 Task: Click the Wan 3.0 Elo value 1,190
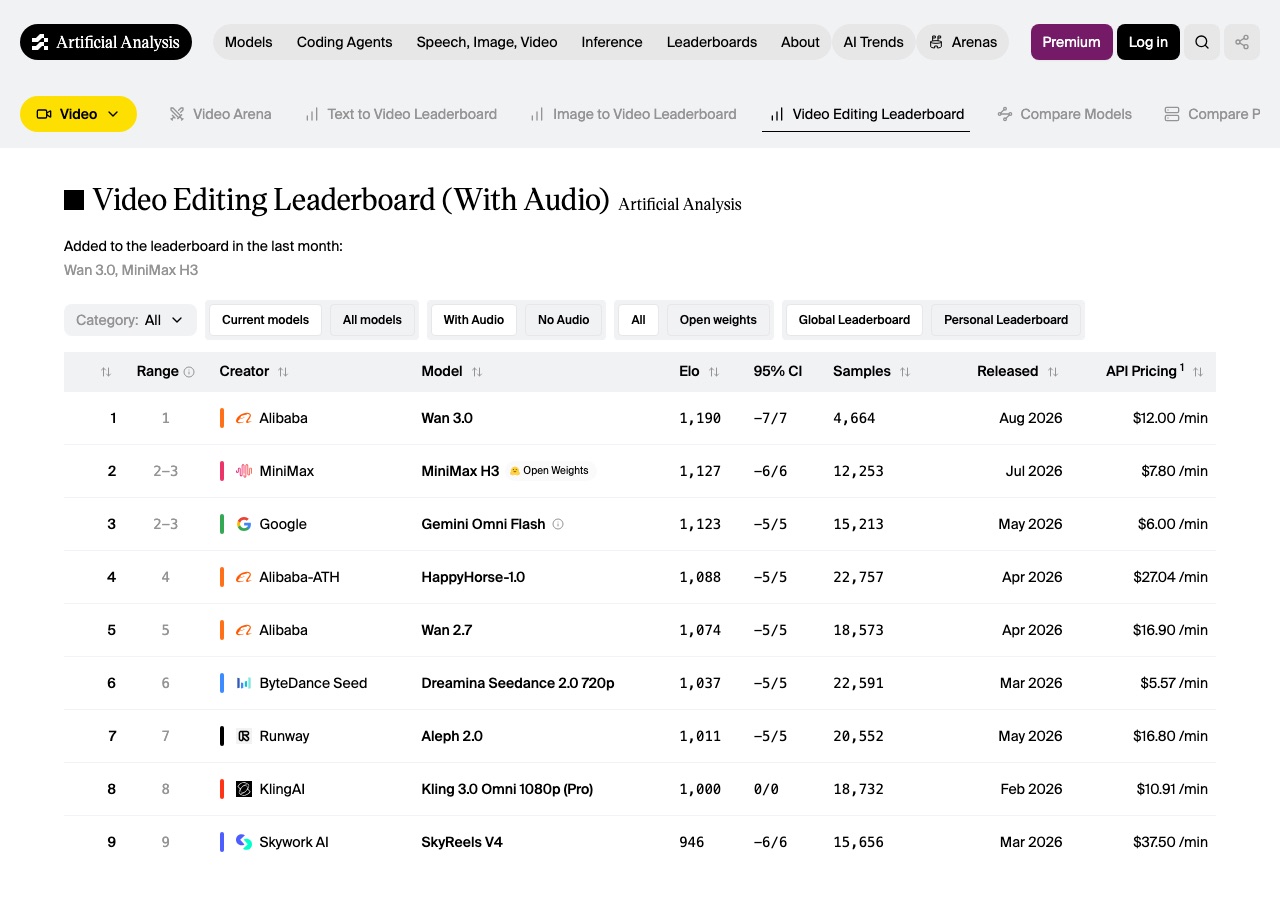click(700, 418)
